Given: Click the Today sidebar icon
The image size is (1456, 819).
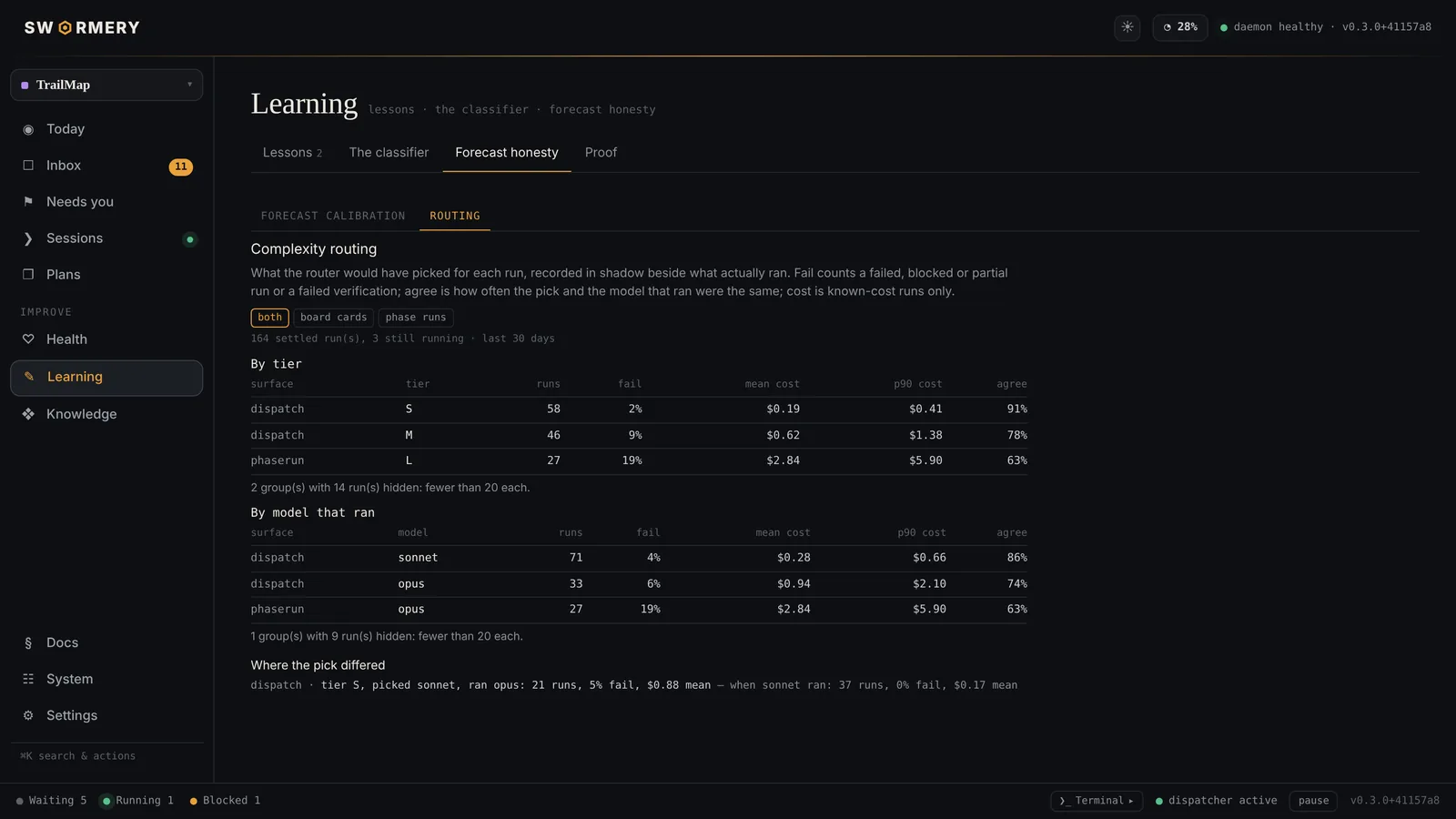Looking at the screenshot, I should [x=28, y=129].
